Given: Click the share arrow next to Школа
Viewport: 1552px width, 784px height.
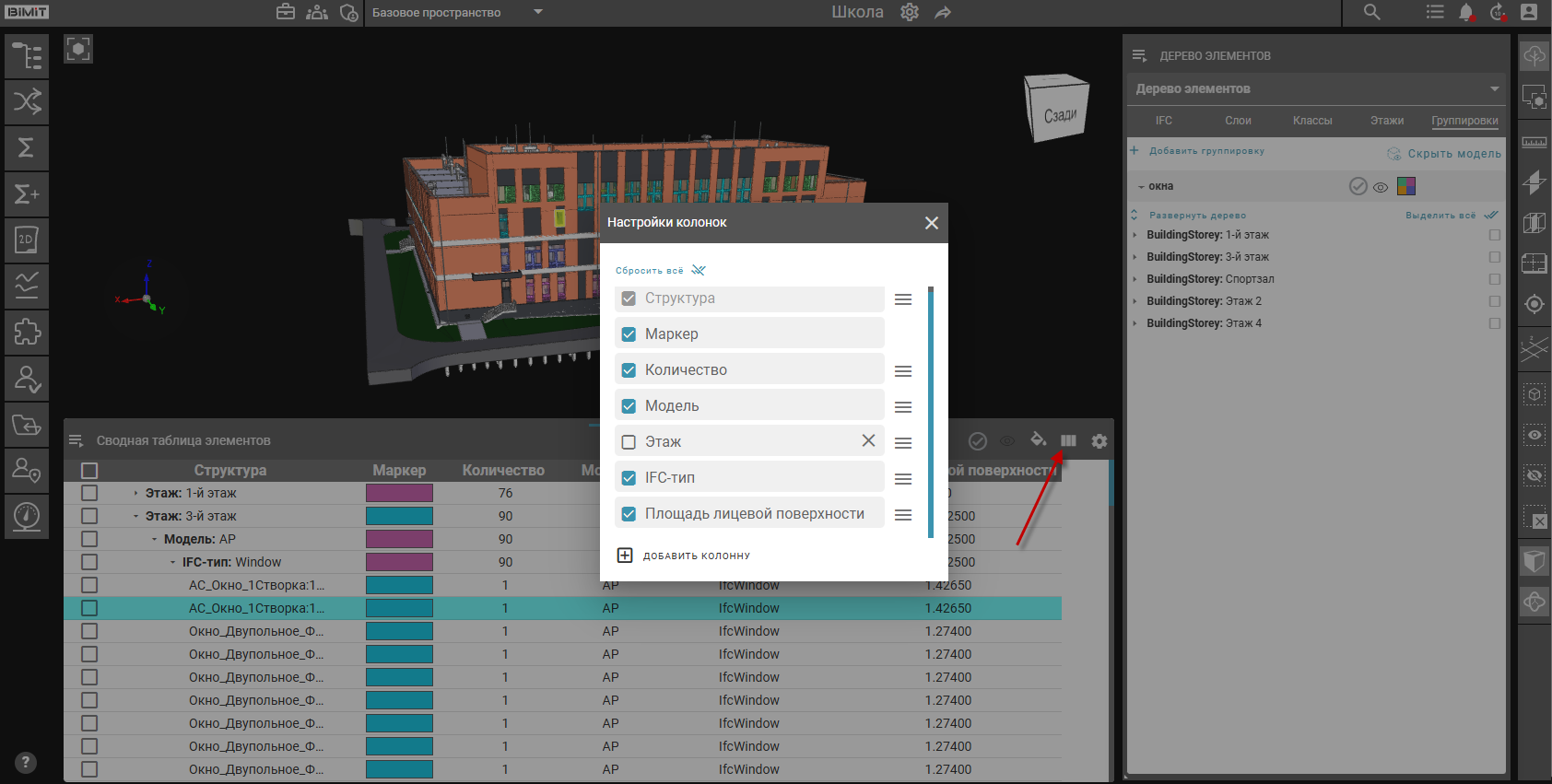Looking at the screenshot, I should point(943,13).
